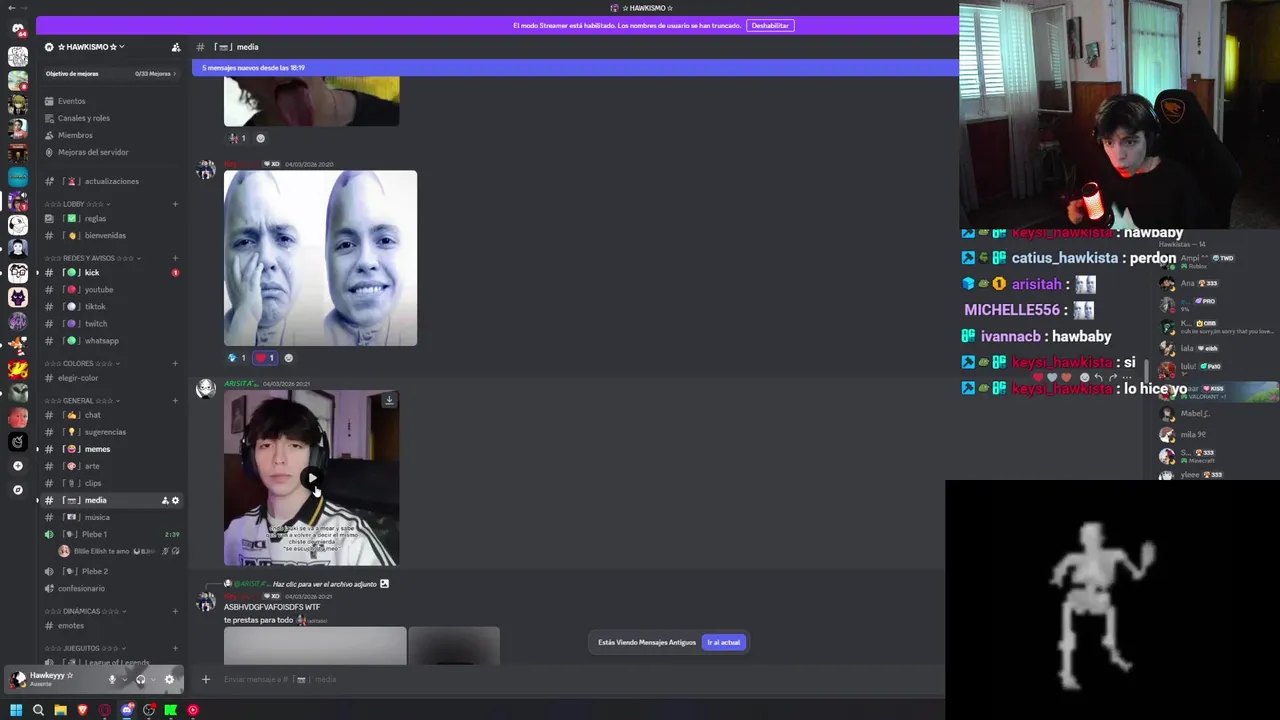Screen dimensions: 1280x720
Task: Add a channel to the GENERAL category
Action: pyautogui.click(x=175, y=401)
